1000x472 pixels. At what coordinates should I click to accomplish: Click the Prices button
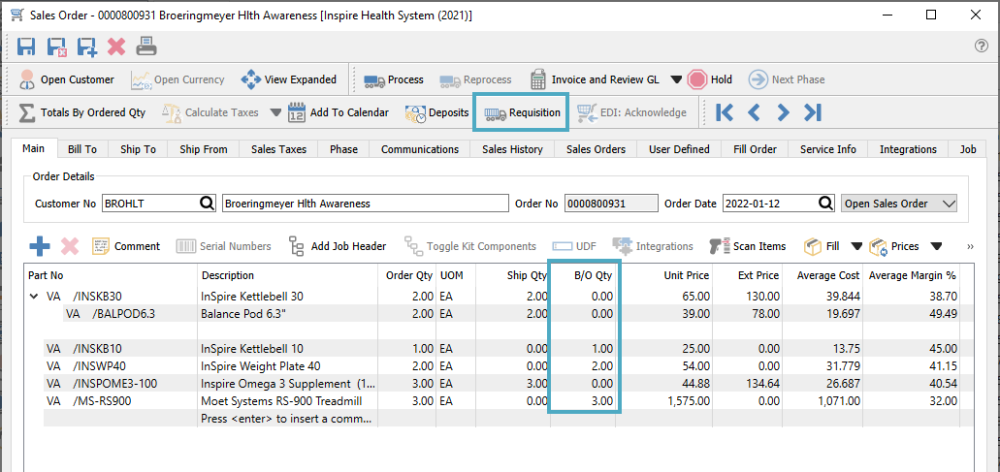point(895,246)
